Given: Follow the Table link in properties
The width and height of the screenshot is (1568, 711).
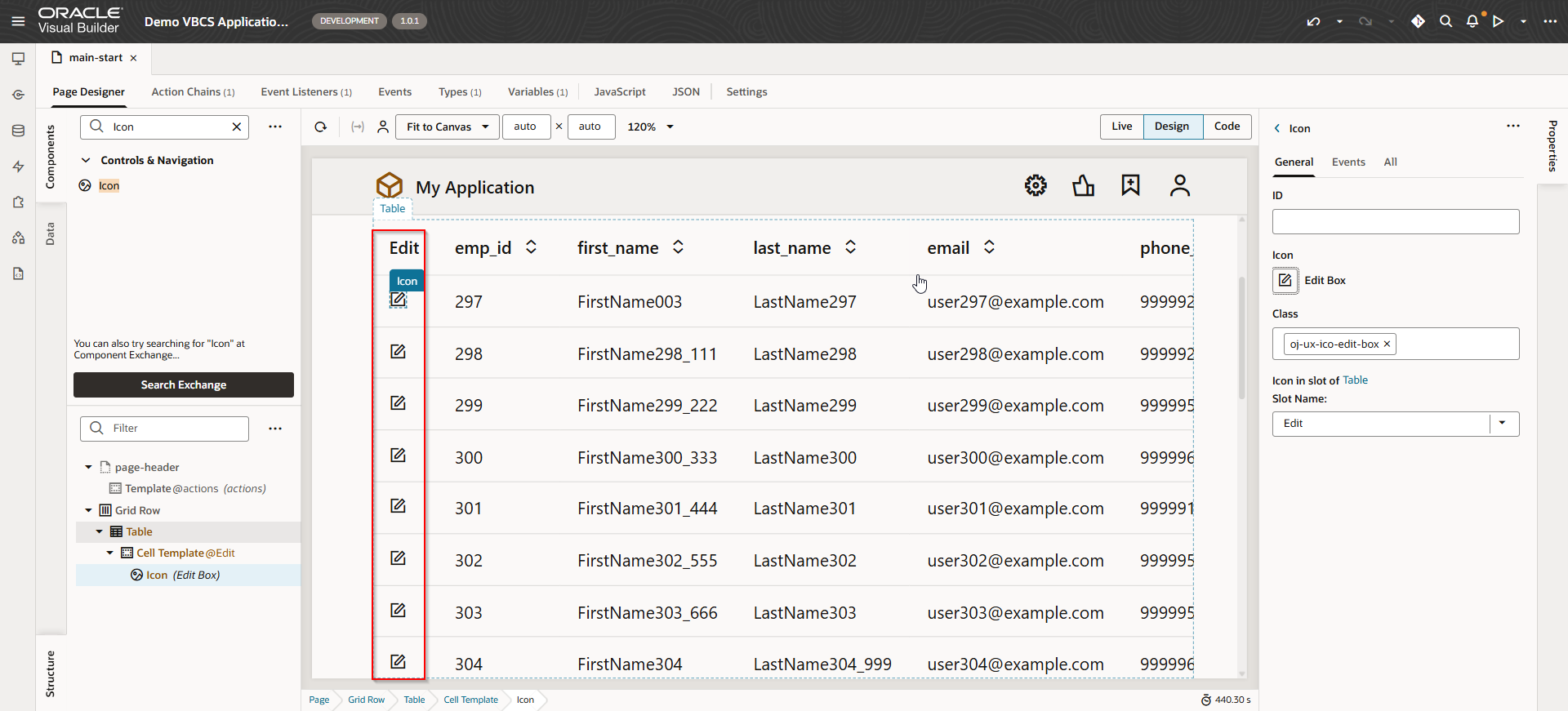Looking at the screenshot, I should pos(1355,380).
